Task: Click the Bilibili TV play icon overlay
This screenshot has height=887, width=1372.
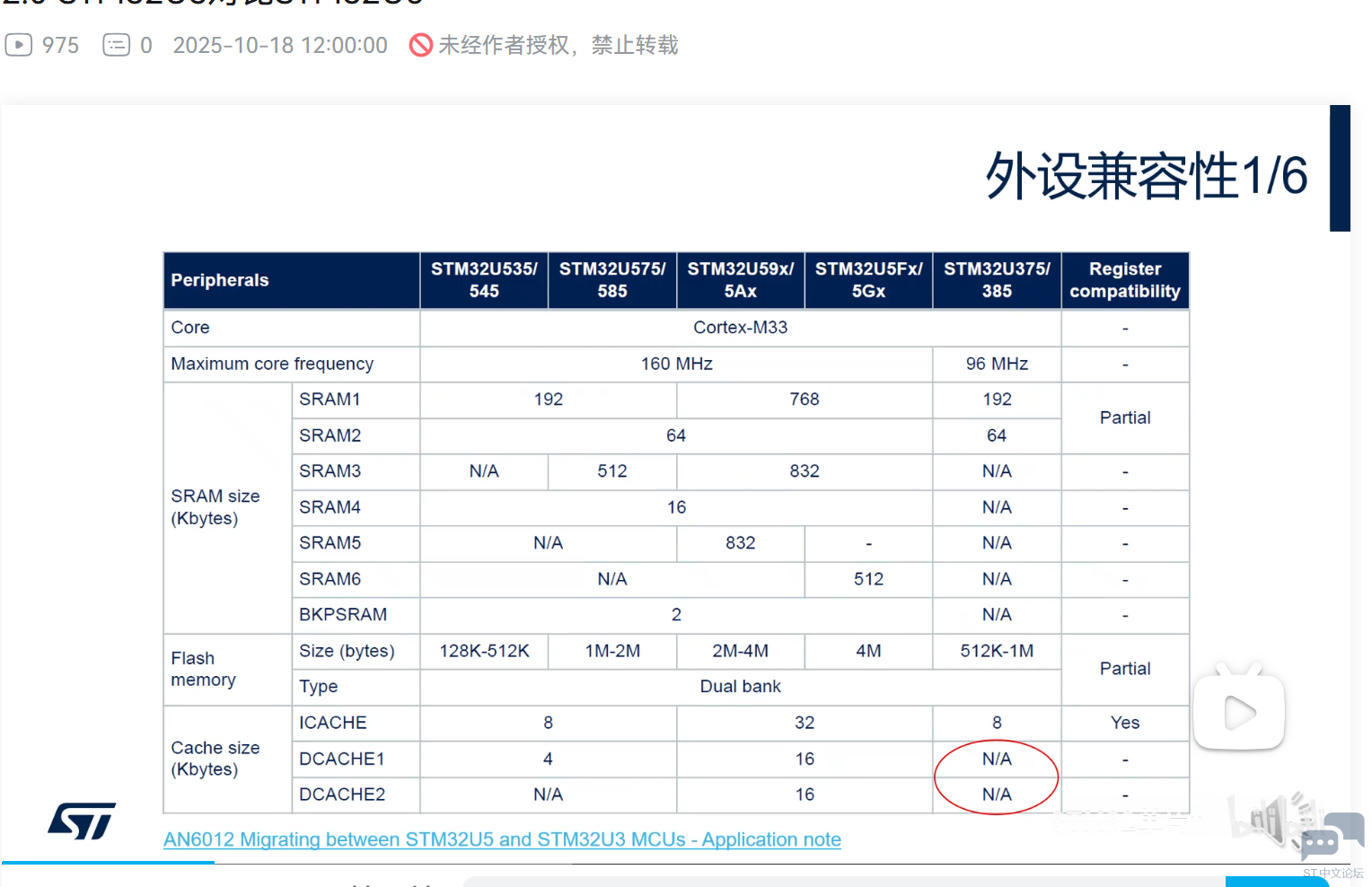Action: click(x=1239, y=712)
